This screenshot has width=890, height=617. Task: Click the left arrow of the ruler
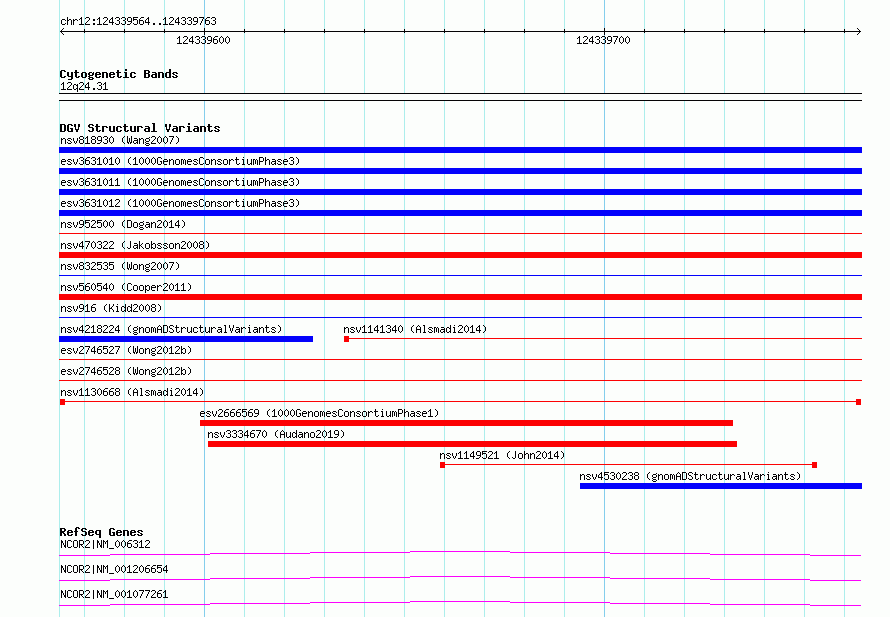click(62, 31)
